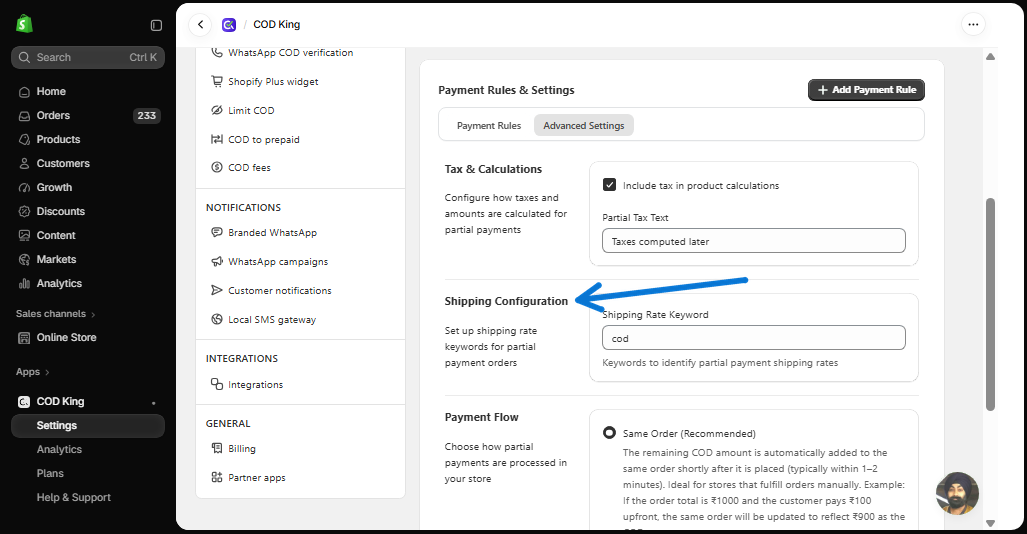Click the WhatsApp campaigns megaphone icon
The image size is (1027, 534).
pos(217,261)
